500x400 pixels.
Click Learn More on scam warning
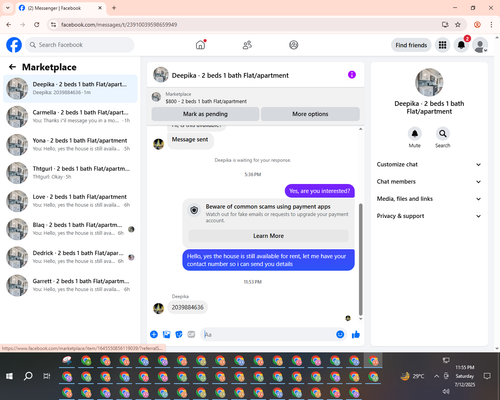pyautogui.click(x=268, y=236)
